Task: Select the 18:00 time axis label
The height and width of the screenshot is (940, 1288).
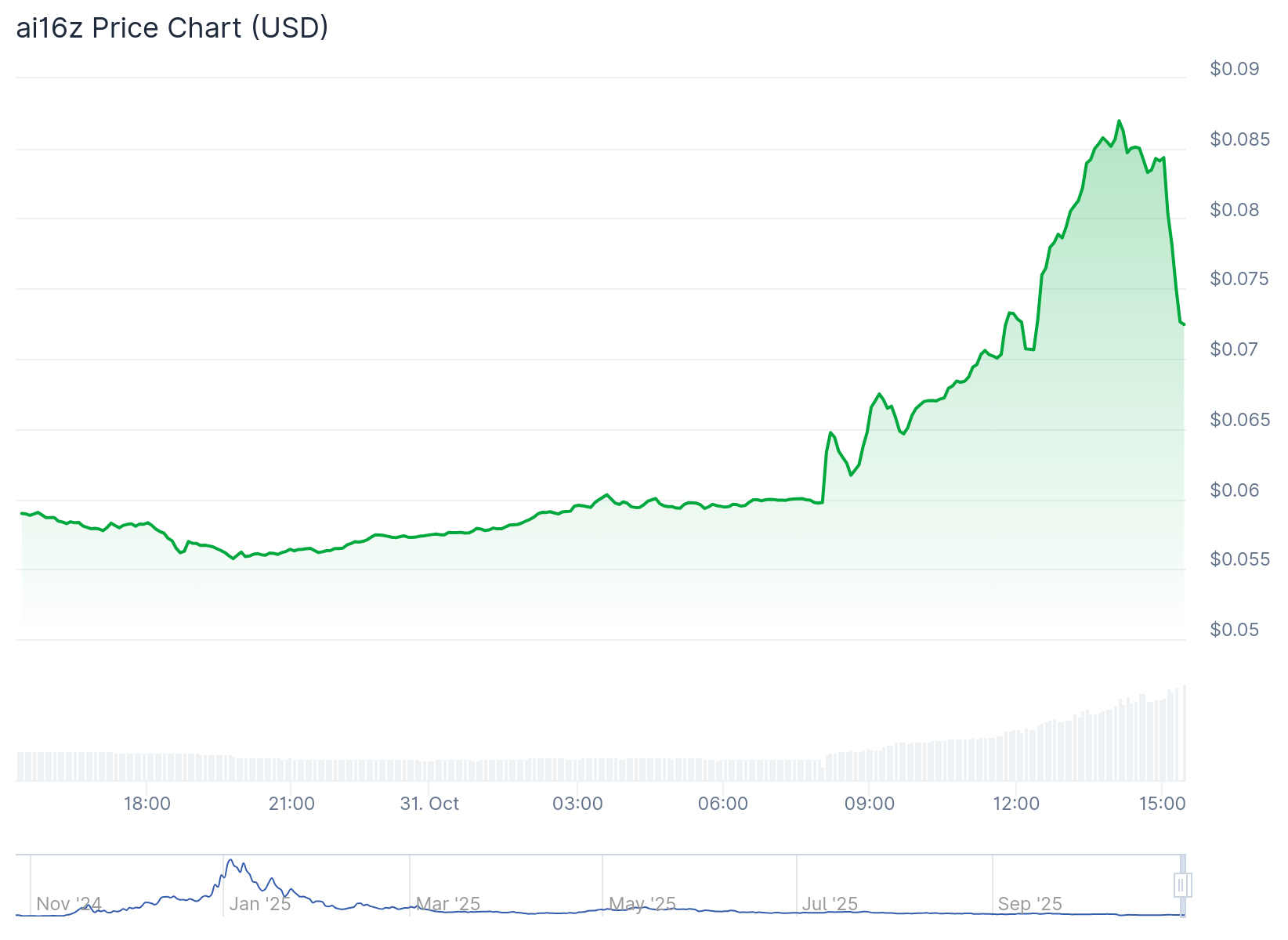Action: pyautogui.click(x=147, y=804)
